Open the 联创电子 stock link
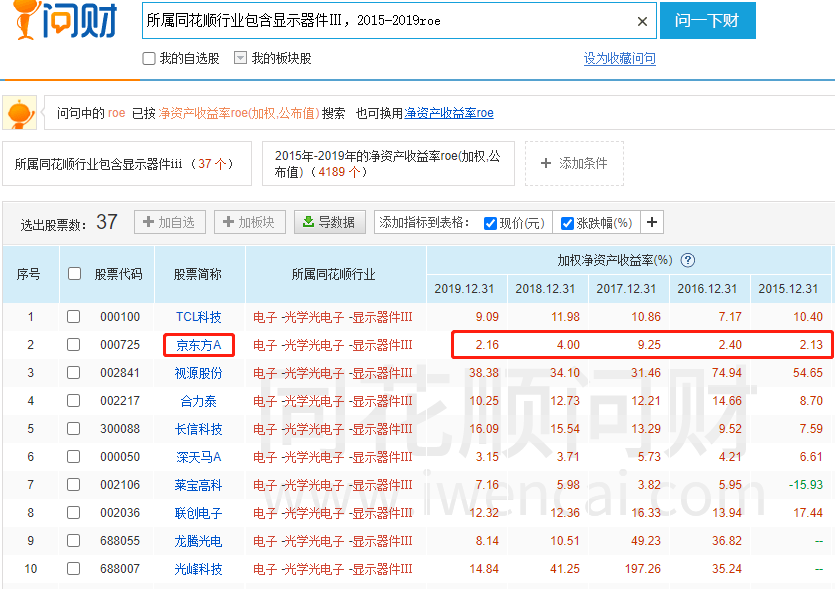 coord(199,513)
